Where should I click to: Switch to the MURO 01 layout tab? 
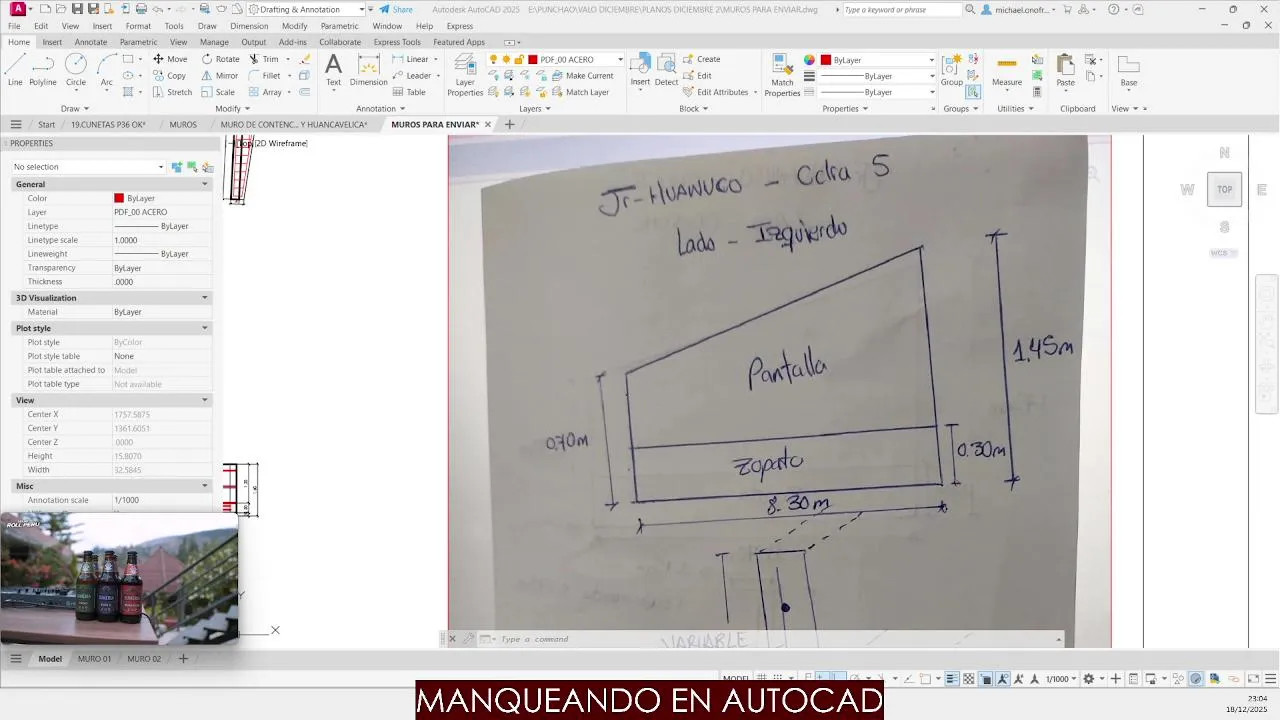94,659
